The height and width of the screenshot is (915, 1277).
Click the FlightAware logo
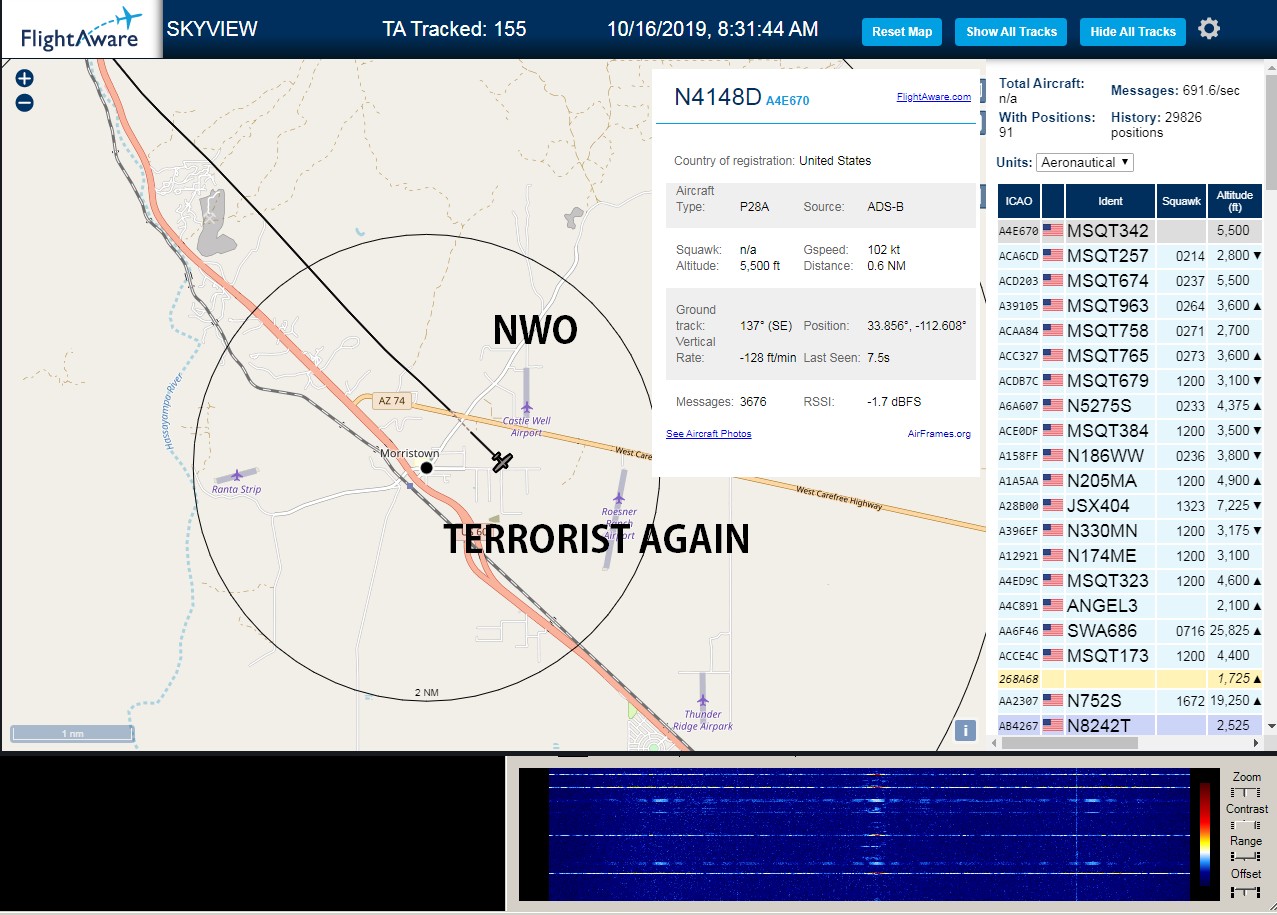click(x=81, y=29)
